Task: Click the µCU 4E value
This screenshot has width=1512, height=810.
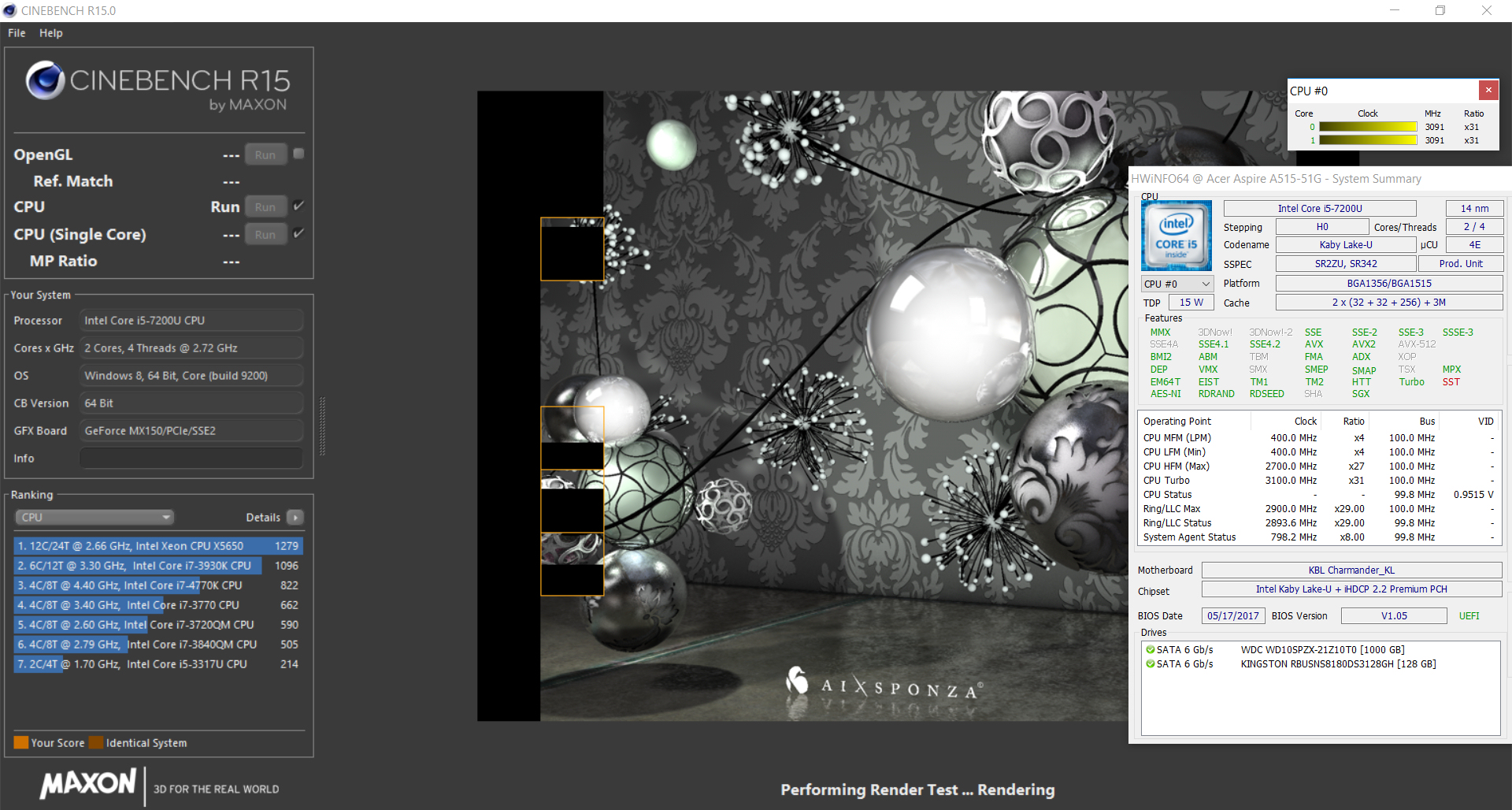Action: click(x=1474, y=245)
